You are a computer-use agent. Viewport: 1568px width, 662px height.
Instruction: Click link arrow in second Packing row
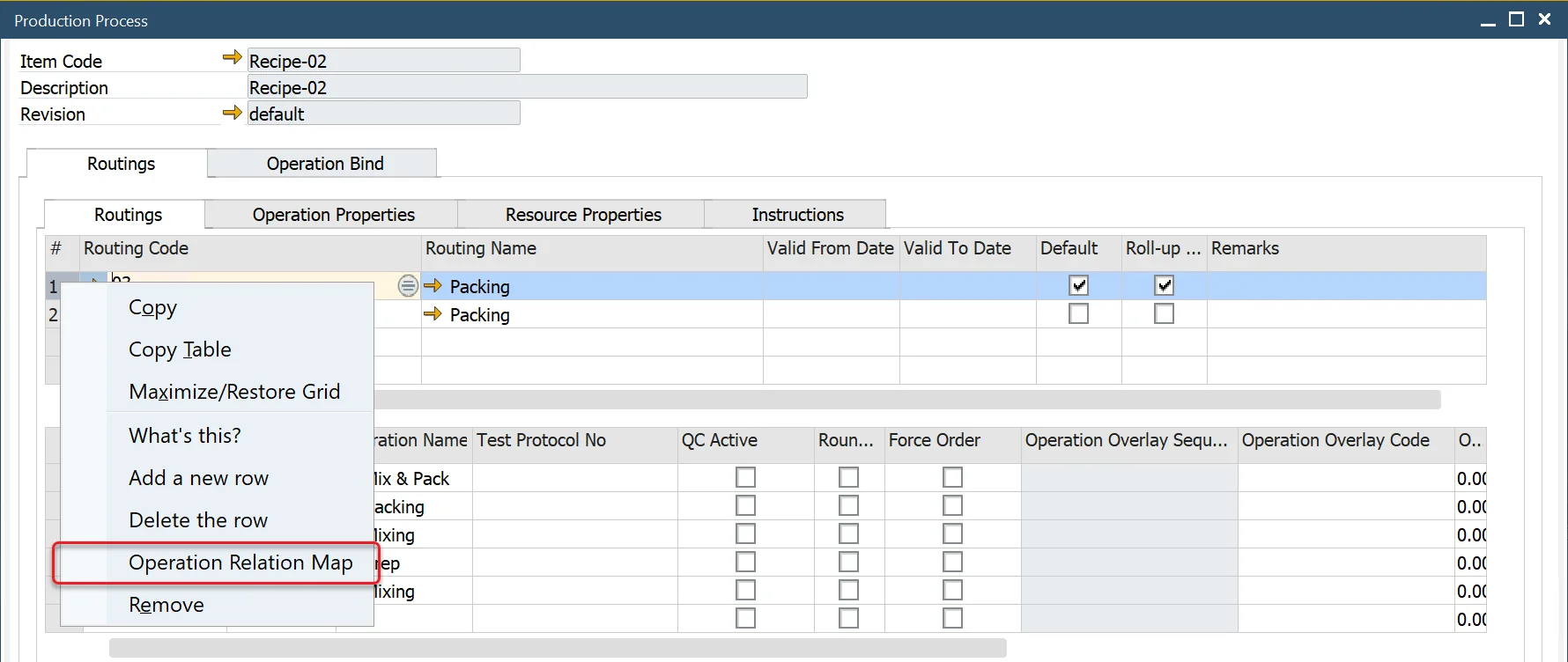click(x=433, y=314)
